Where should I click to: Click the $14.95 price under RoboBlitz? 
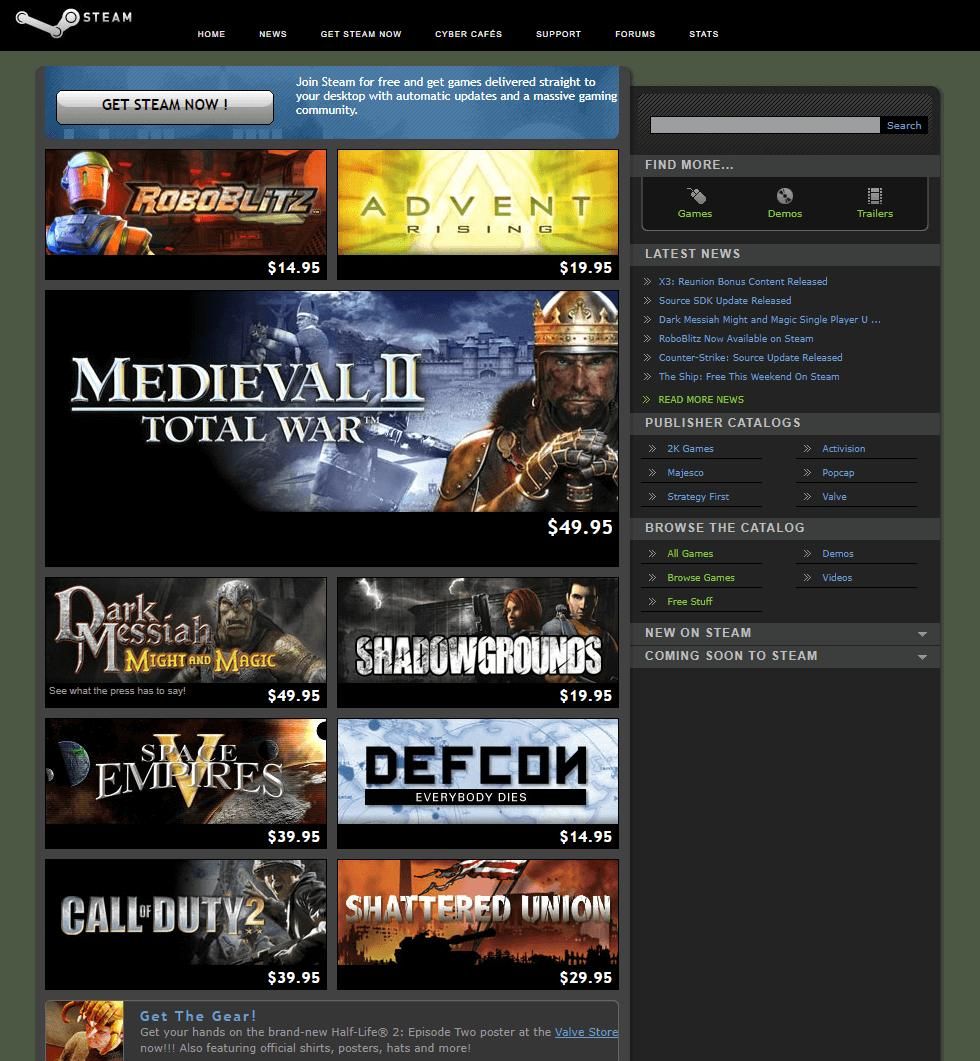[x=293, y=268]
